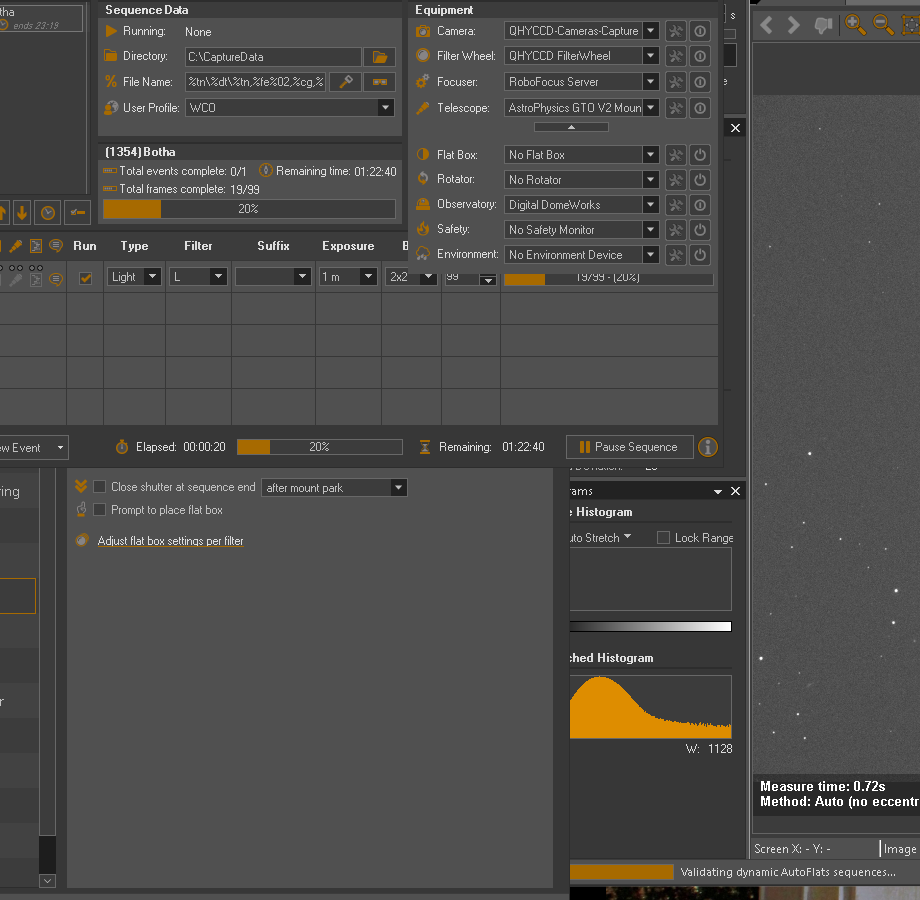920x900 pixels.
Task: Open the Exposure 1 m dropdown
Action: 369,277
